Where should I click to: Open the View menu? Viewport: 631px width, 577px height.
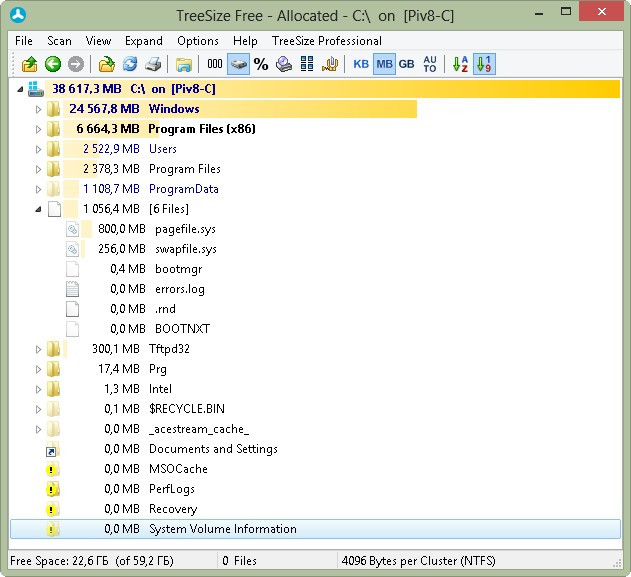98,41
